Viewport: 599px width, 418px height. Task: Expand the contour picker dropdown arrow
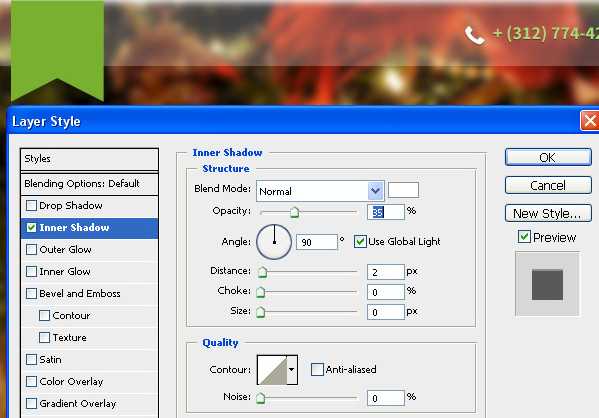click(292, 370)
